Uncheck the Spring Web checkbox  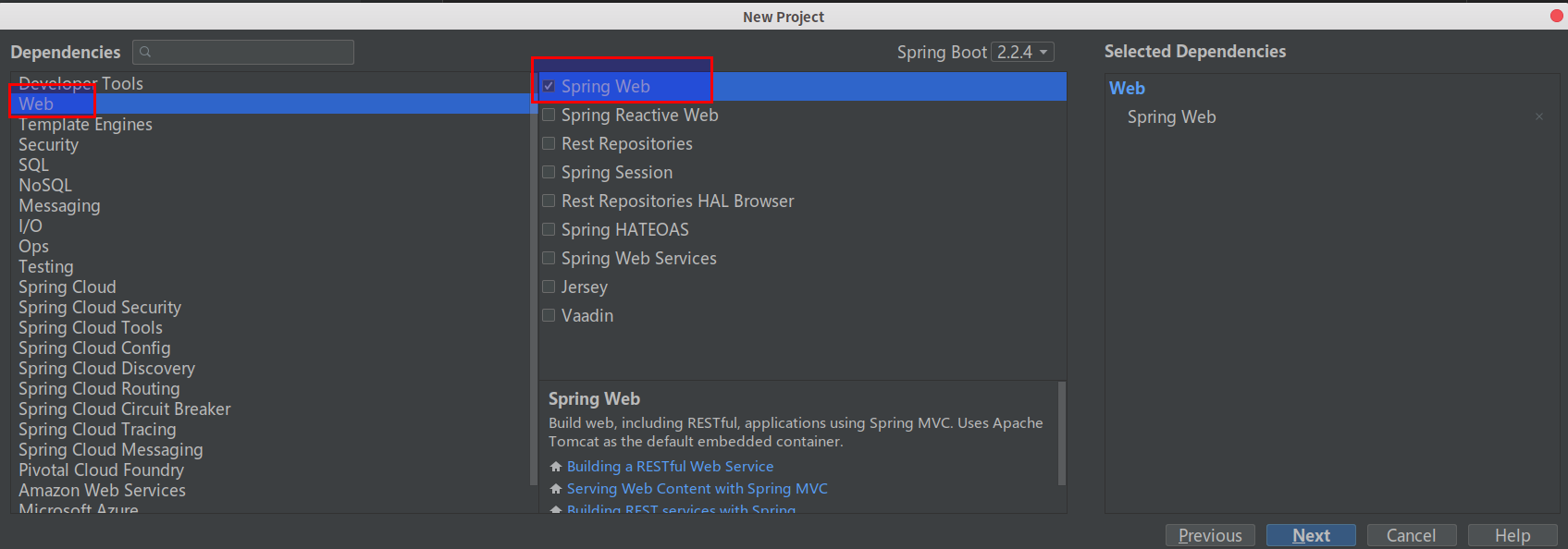549,86
